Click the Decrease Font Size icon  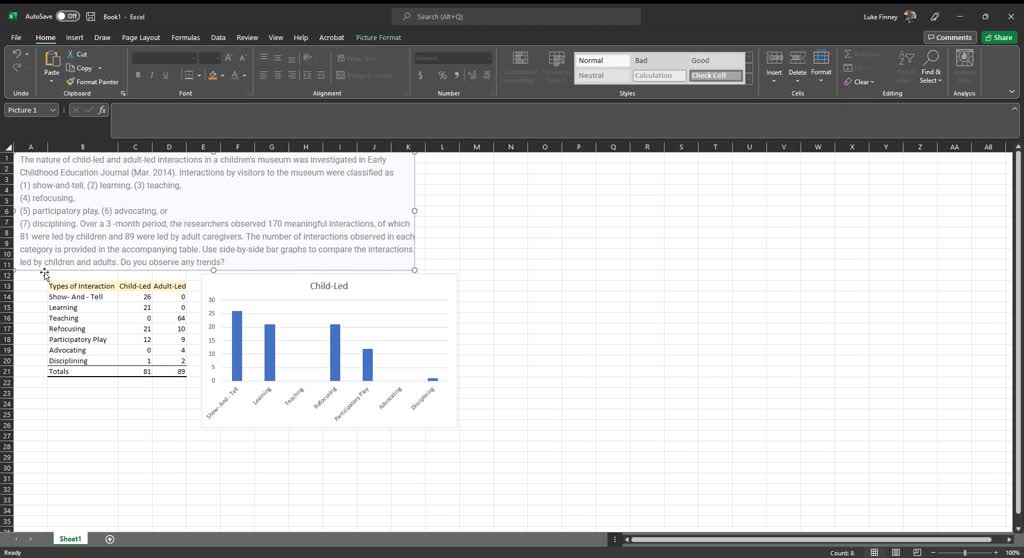coord(242,58)
